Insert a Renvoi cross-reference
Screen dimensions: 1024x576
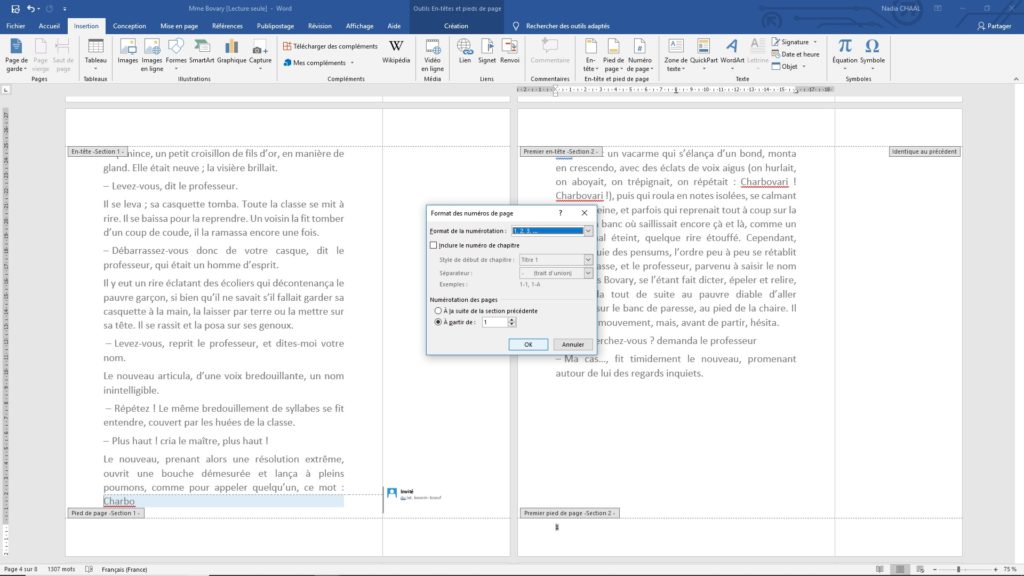[509, 52]
